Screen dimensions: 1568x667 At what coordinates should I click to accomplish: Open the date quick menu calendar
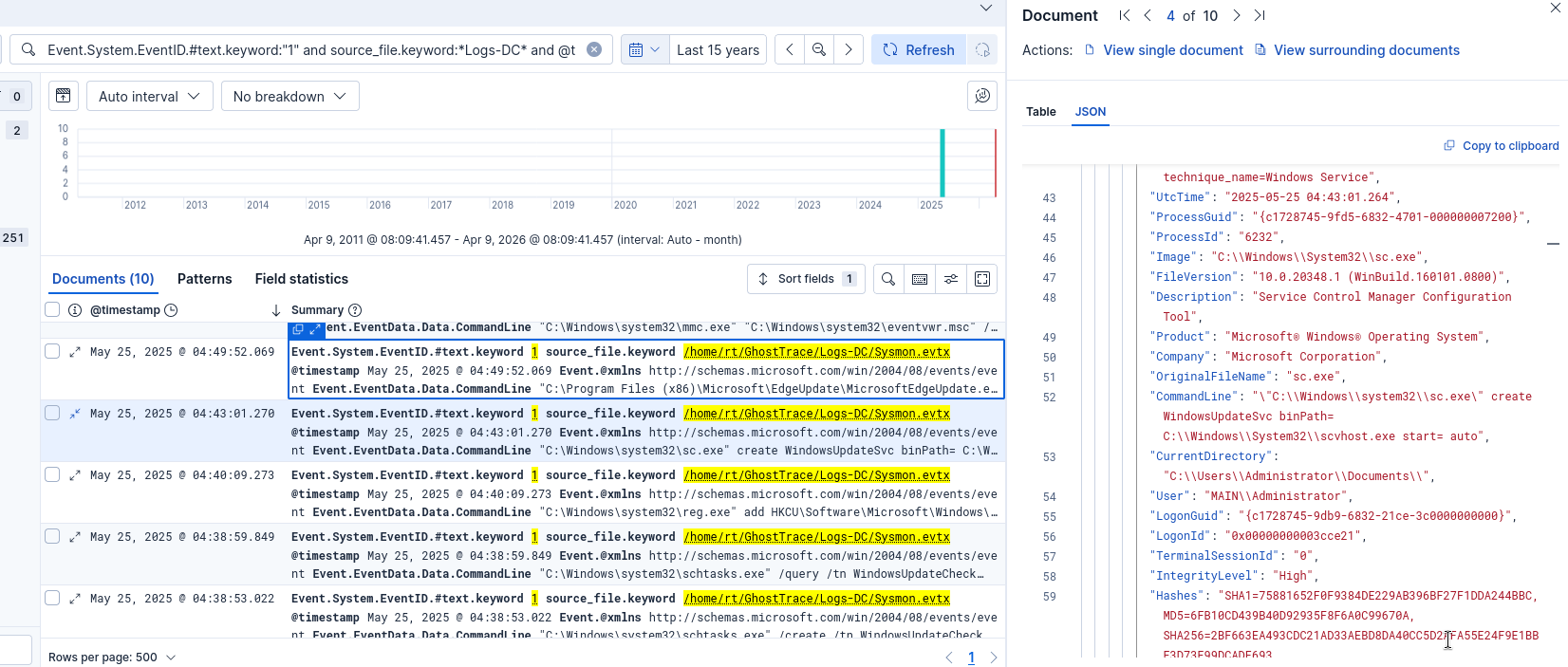coord(644,49)
